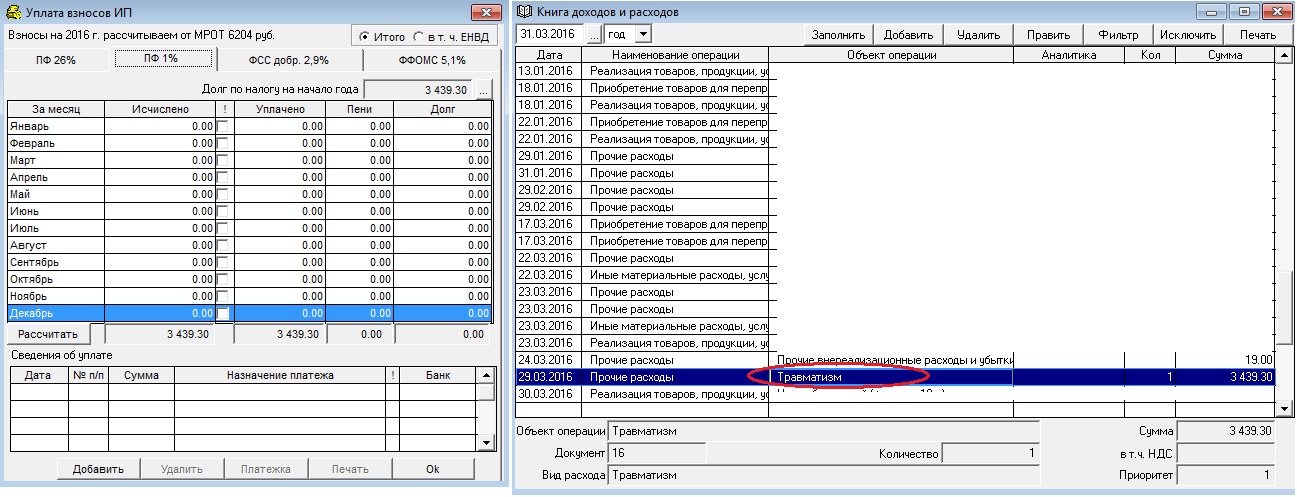Select the Итого radio button
Viewport: 1297px width, 497px height.
pyautogui.click(x=367, y=37)
